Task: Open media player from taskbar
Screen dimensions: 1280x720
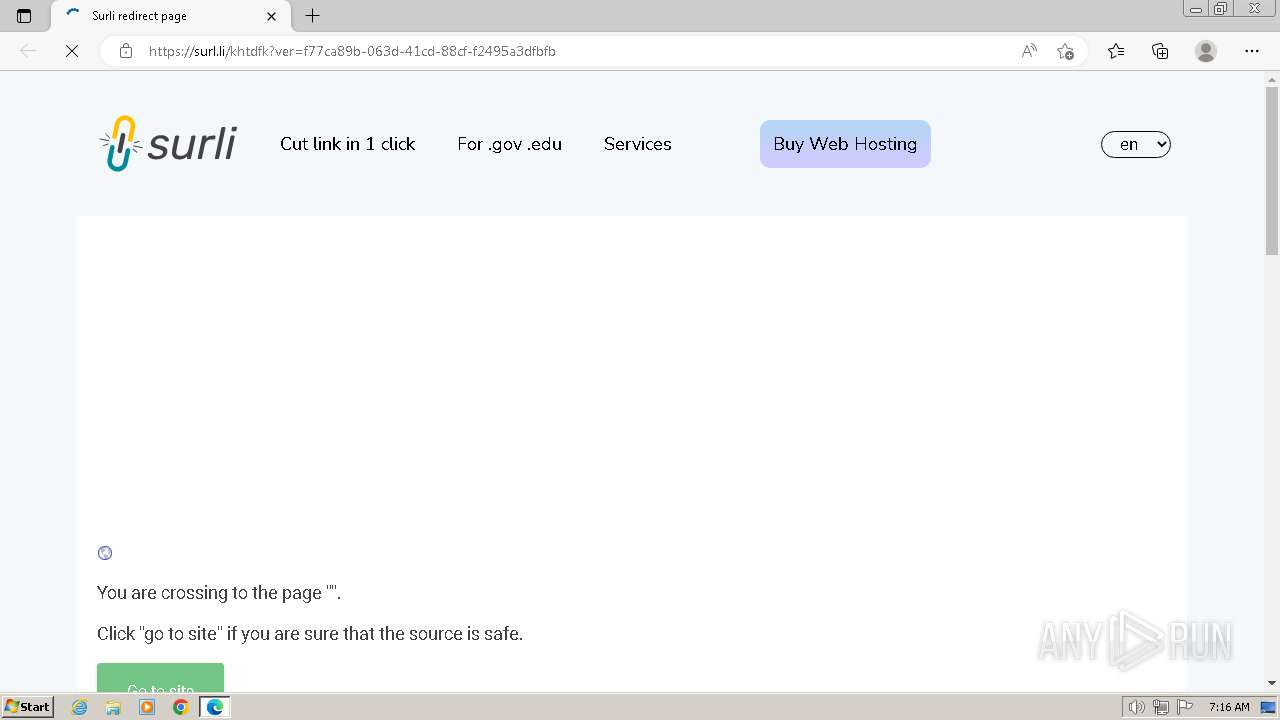Action: pos(147,707)
